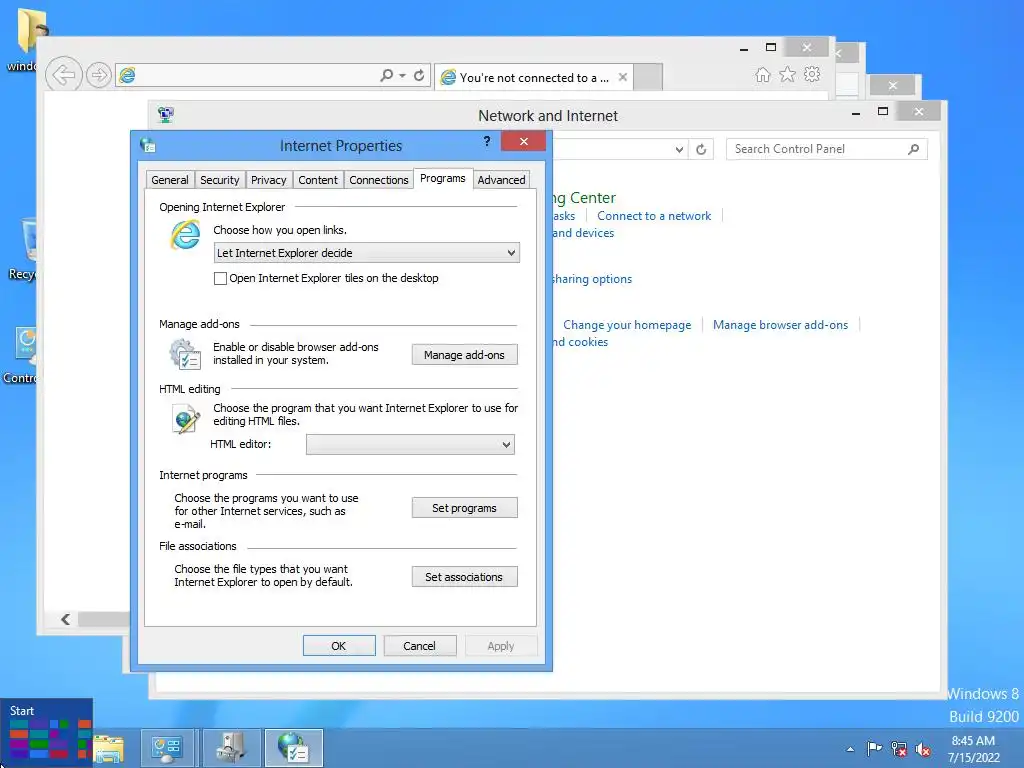The width and height of the screenshot is (1024, 768).
Task: Click the IE address bar search magnifier
Action: click(x=387, y=75)
